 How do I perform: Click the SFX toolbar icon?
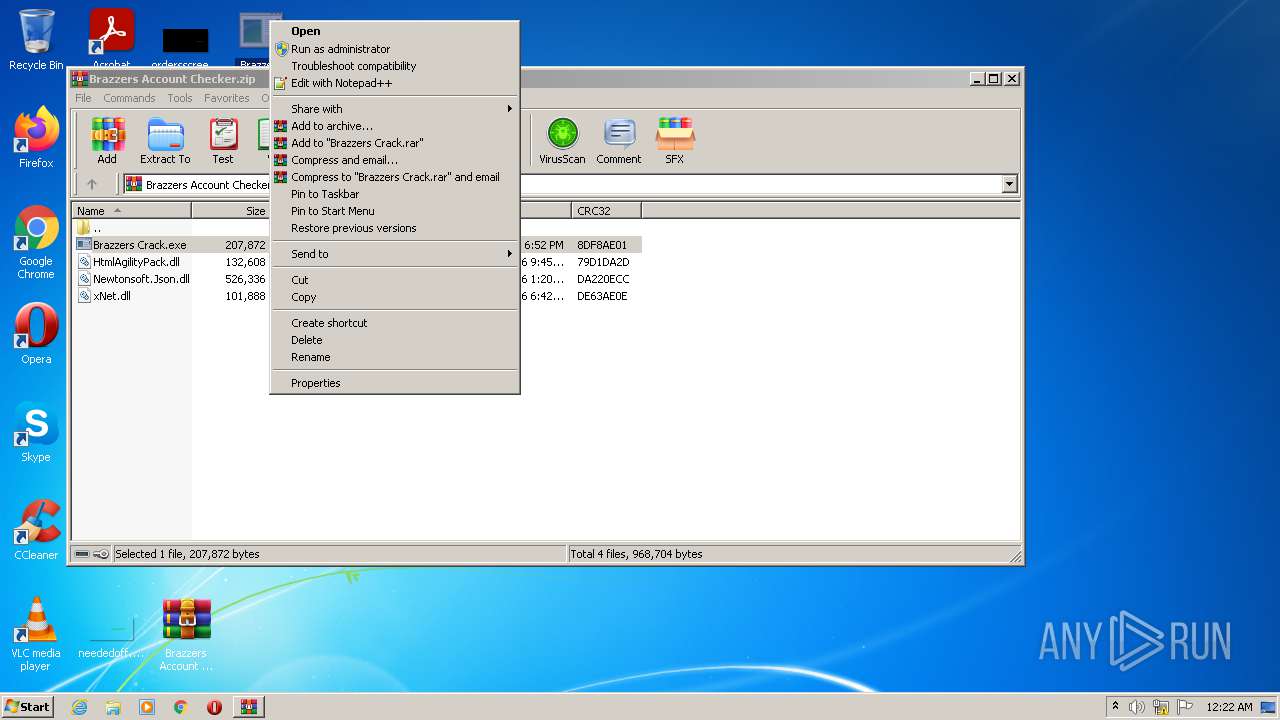click(x=675, y=141)
